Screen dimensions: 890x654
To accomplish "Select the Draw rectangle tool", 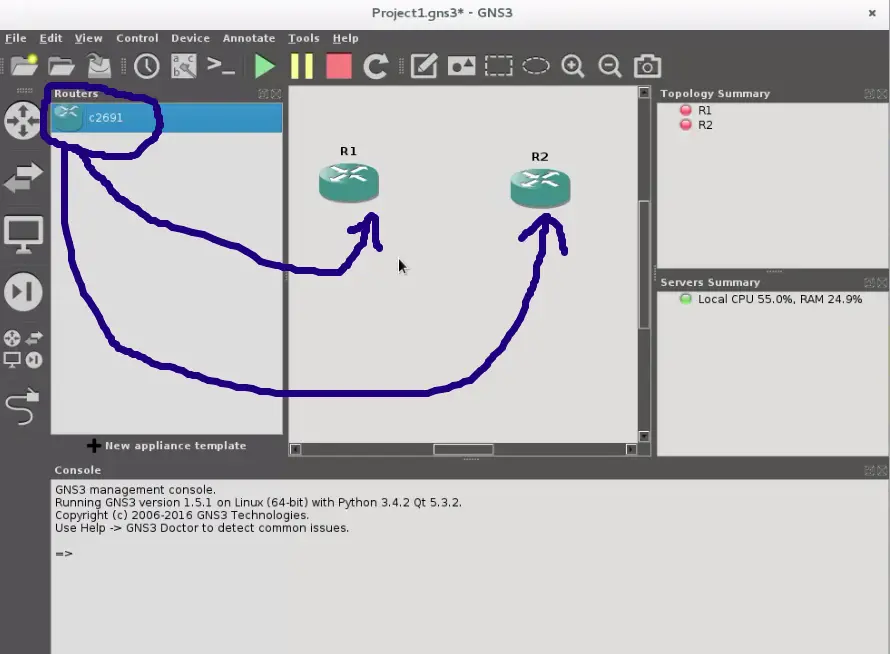I will point(498,66).
